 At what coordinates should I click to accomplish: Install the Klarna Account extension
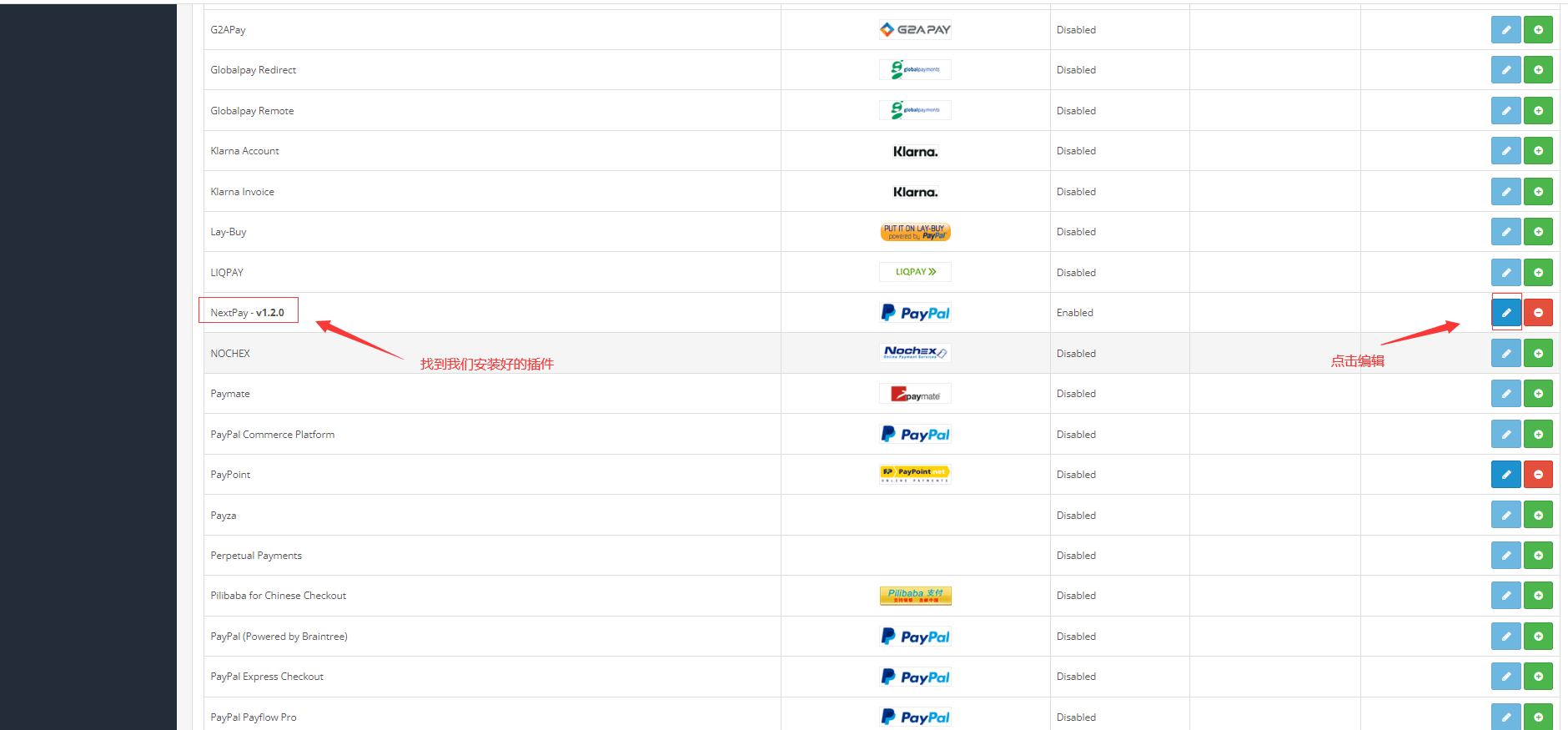click(1538, 151)
